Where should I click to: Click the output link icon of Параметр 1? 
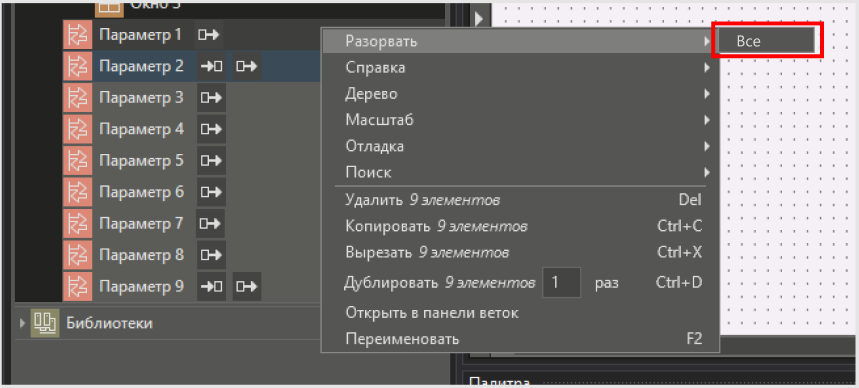pyautogui.click(x=209, y=35)
